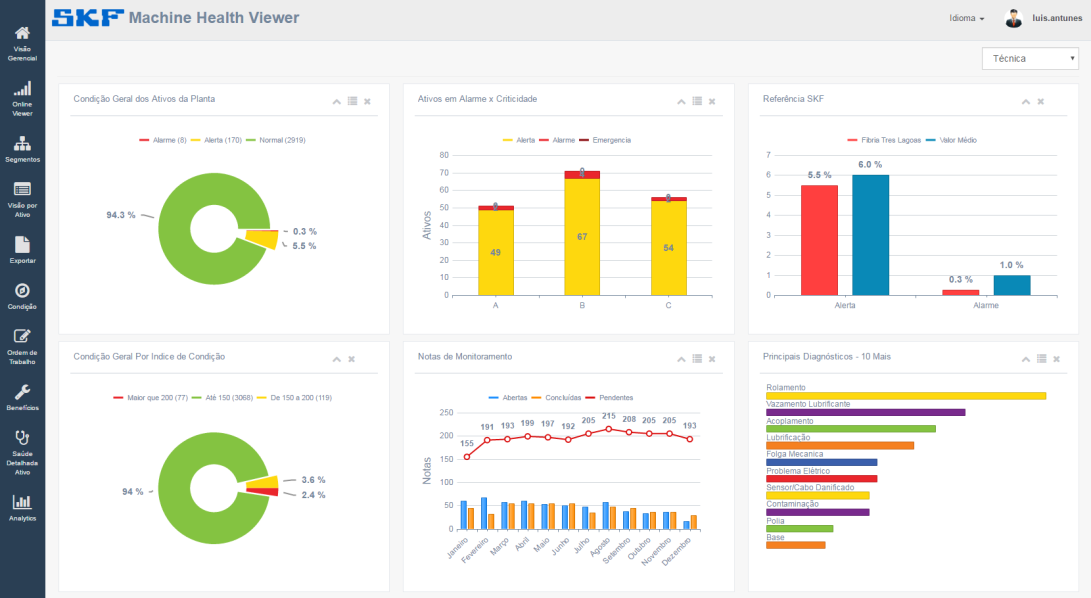Open Saúde Detalhada Ativo stethoscope icon
The height and width of the screenshot is (598, 1091).
22,437
